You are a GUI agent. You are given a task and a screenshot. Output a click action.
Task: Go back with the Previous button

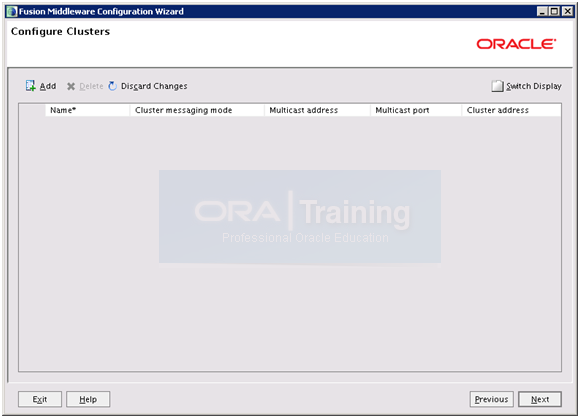(492, 399)
